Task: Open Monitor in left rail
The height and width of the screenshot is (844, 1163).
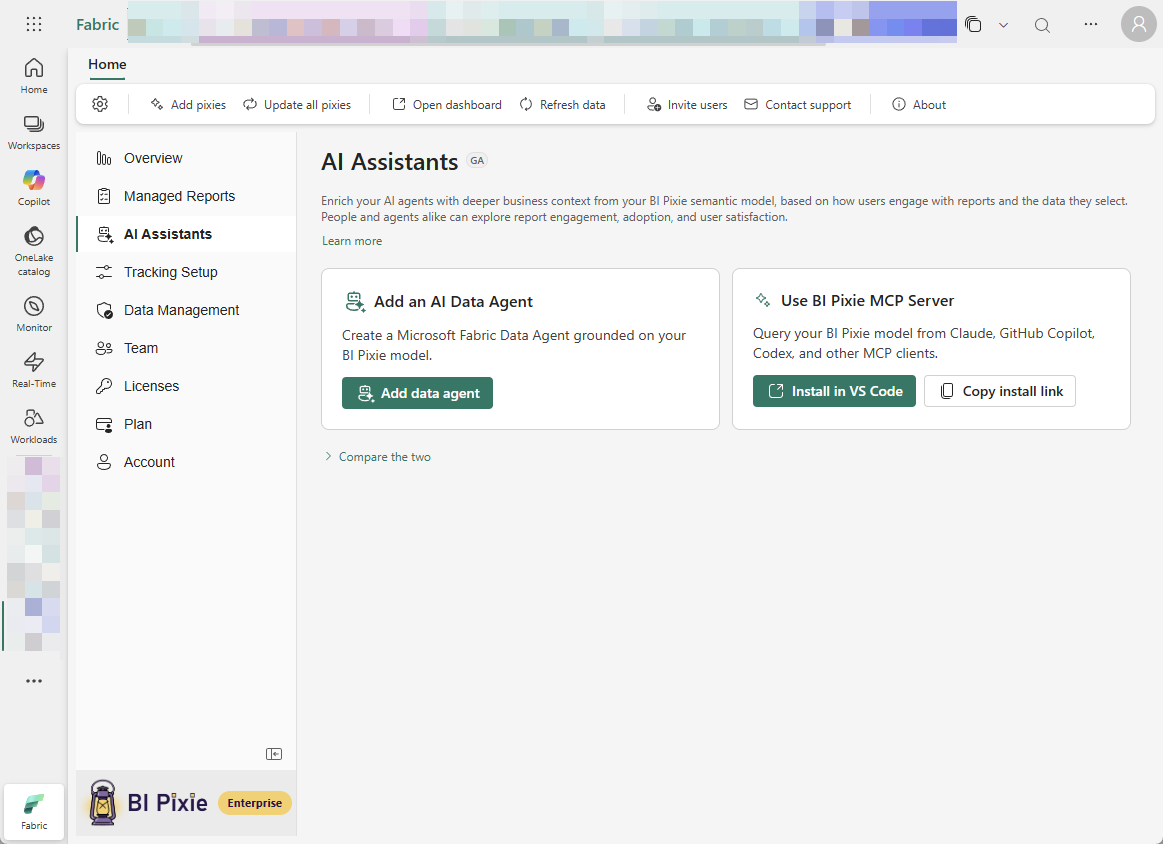Action: coord(34,314)
